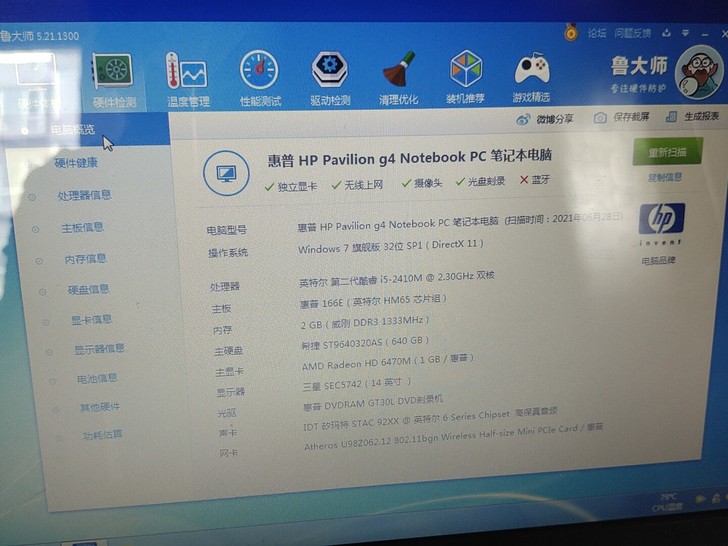Click the AMD Radeon HD 6470M graphics value
The image size is (728, 546).
click(x=388, y=362)
